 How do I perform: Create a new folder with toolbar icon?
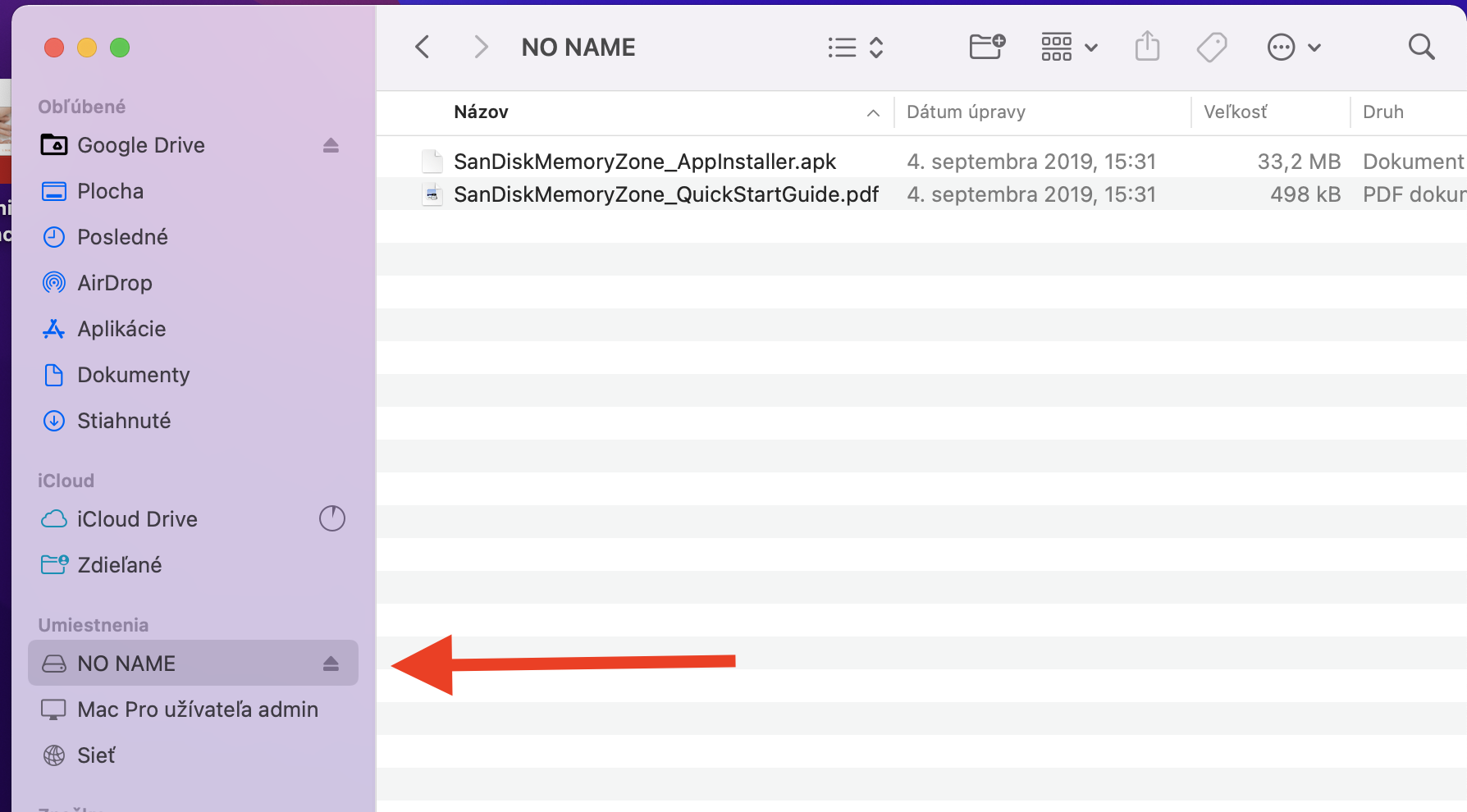[987, 47]
